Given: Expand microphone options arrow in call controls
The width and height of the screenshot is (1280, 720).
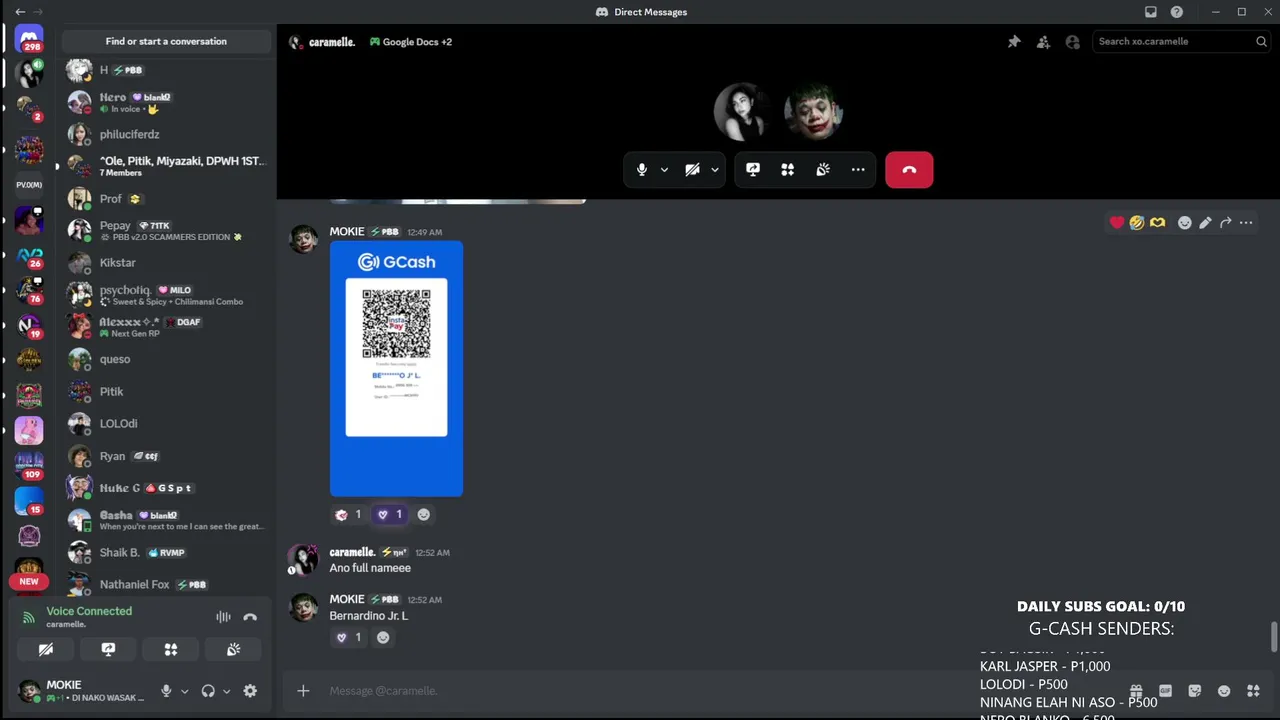Looking at the screenshot, I should pos(664,170).
